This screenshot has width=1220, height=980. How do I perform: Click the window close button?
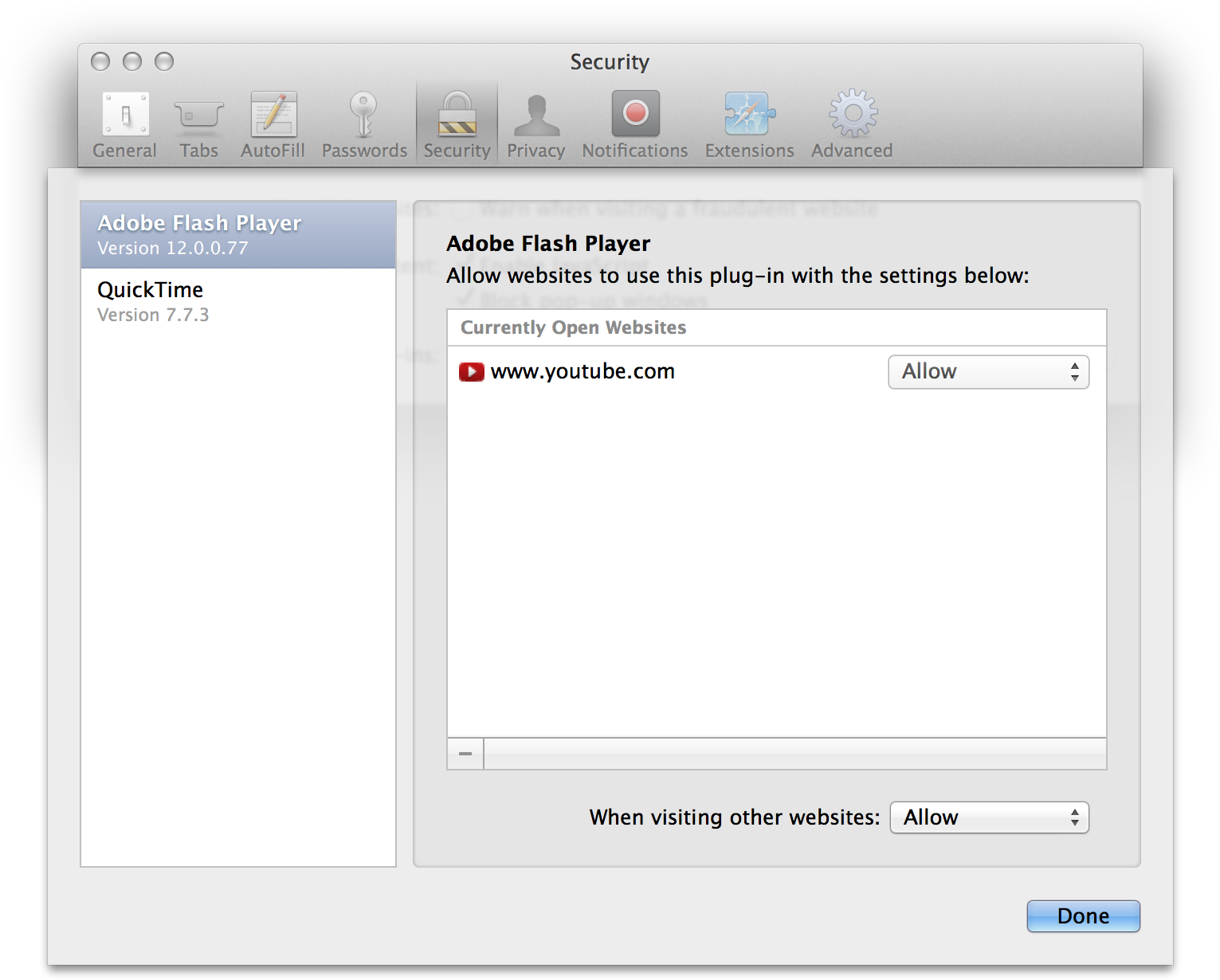click(x=100, y=61)
